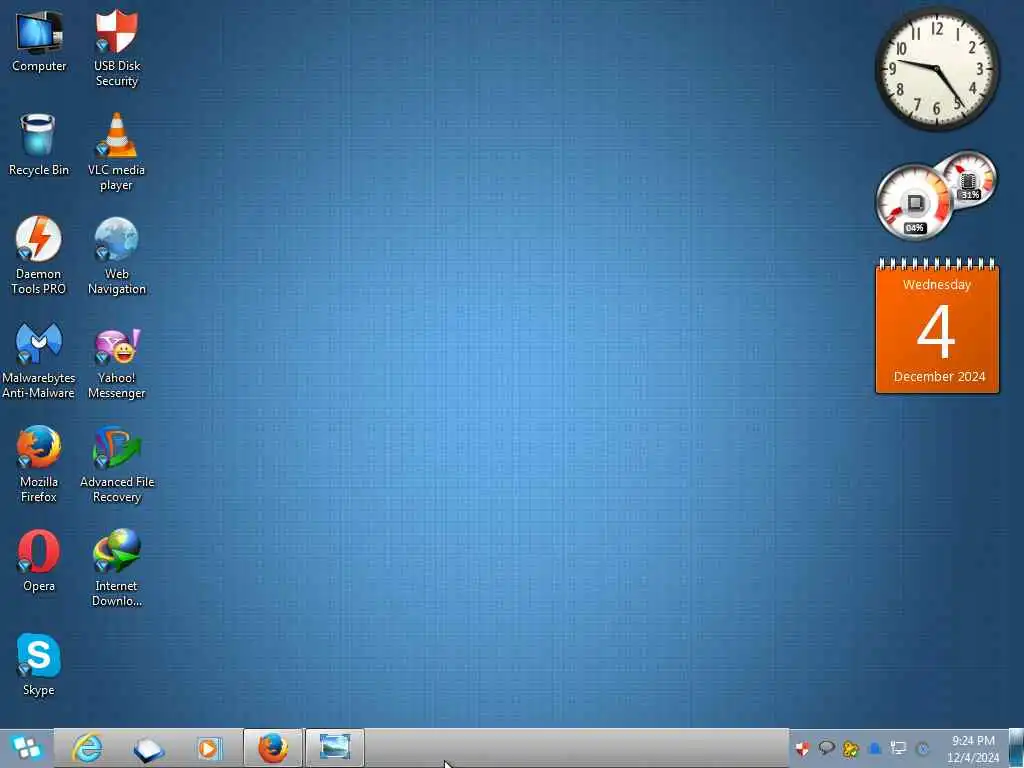Click the speech bubble tray icon
This screenshot has height=768, width=1024.
(x=827, y=748)
